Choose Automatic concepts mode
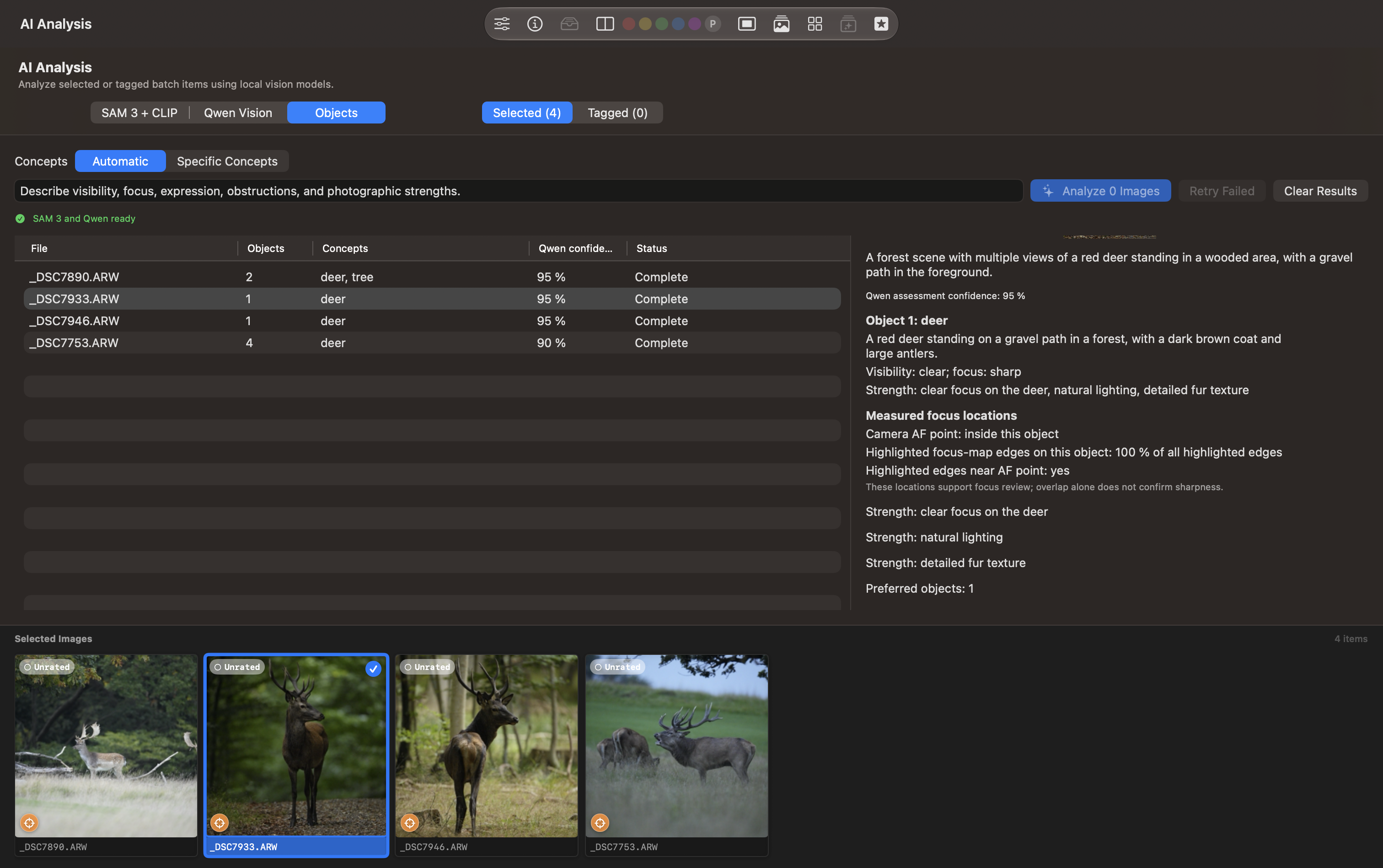This screenshot has height=868, width=1383. pos(121,161)
